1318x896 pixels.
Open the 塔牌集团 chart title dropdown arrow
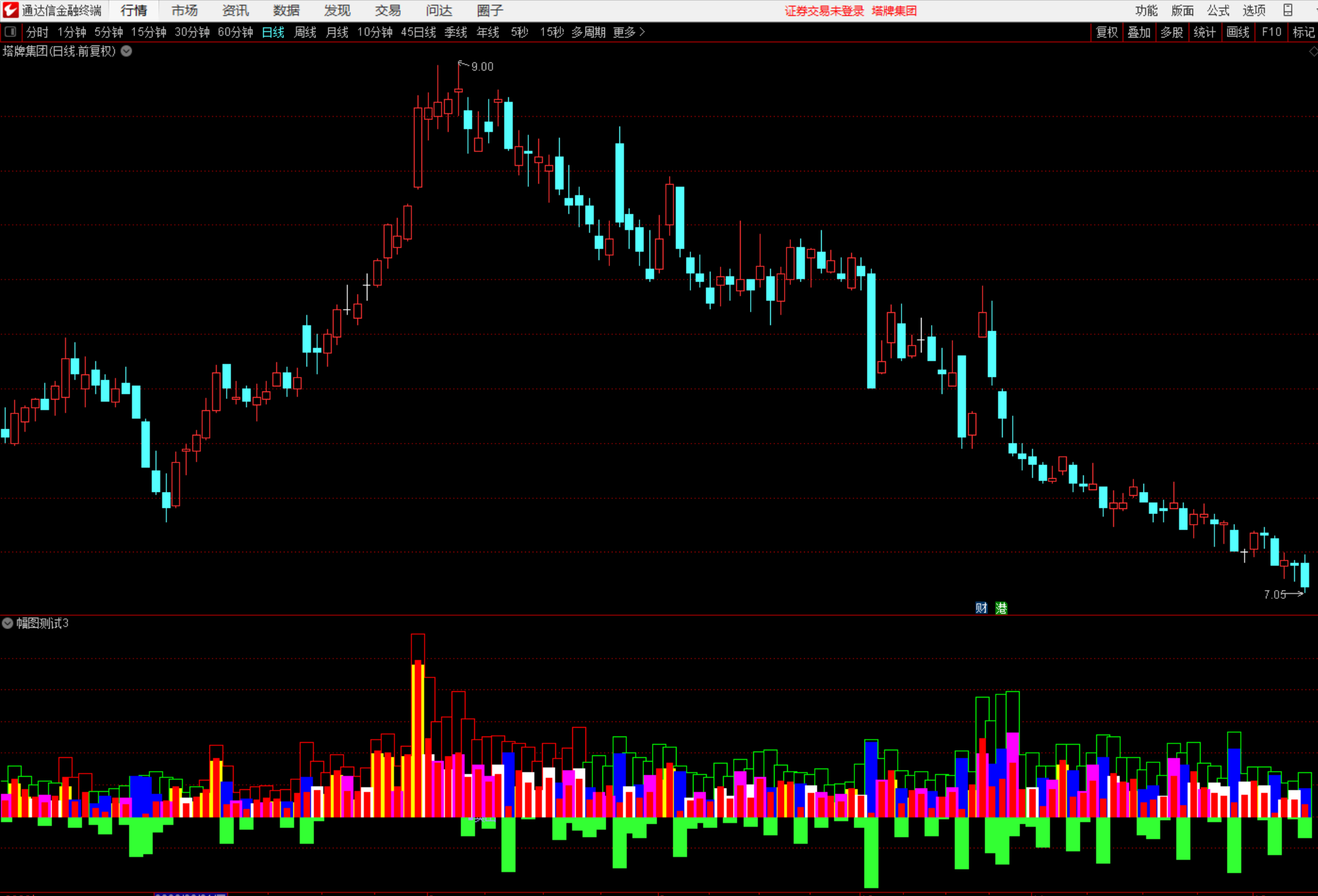pyautogui.click(x=126, y=52)
